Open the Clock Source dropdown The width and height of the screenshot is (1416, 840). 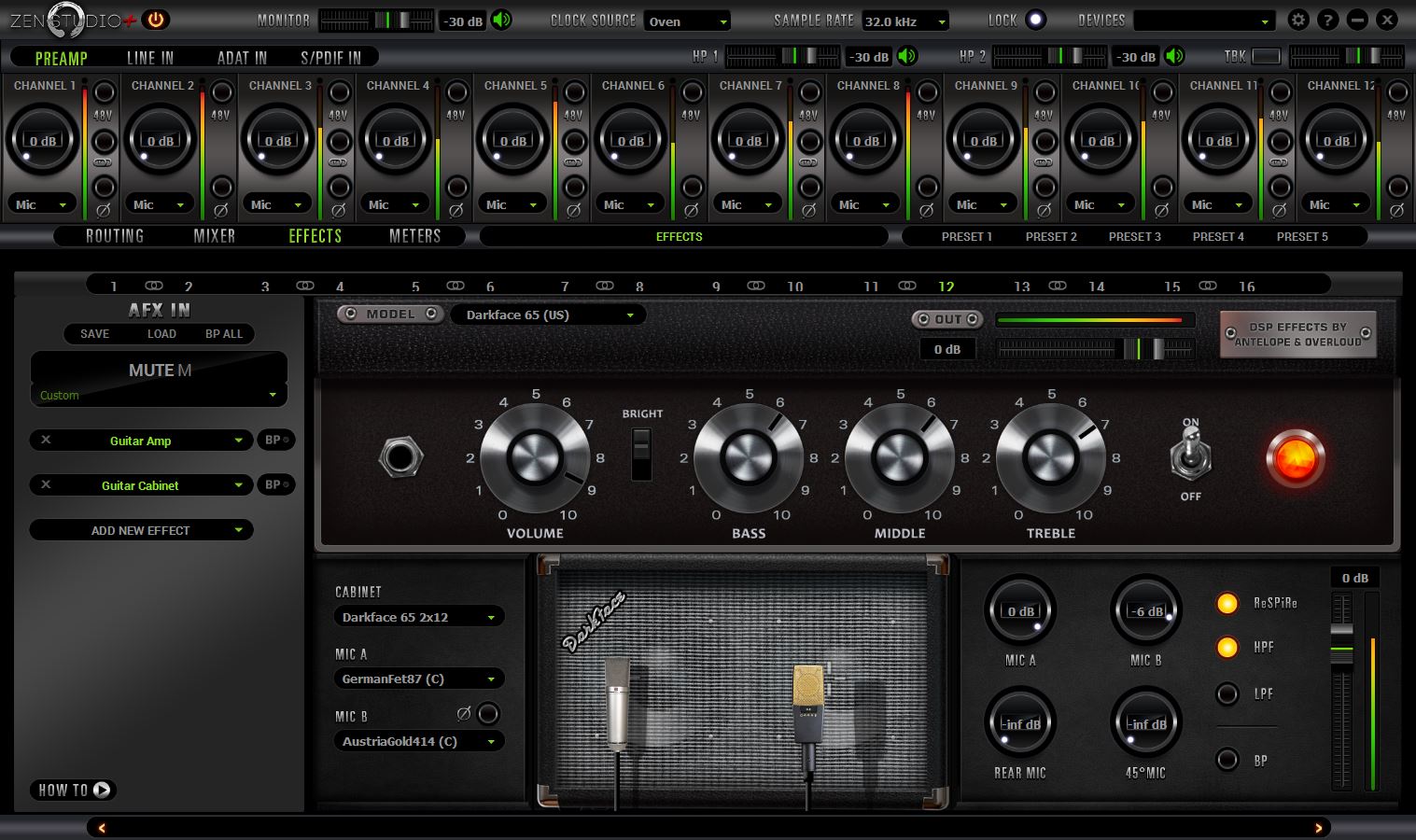(x=687, y=21)
